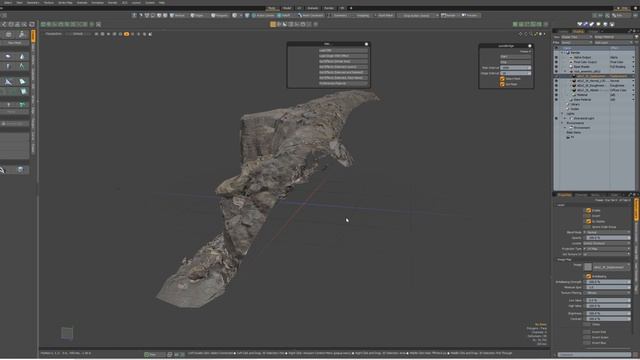Click the top button in center floating panel
This screenshot has height=360, width=640.
click(343, 51)
